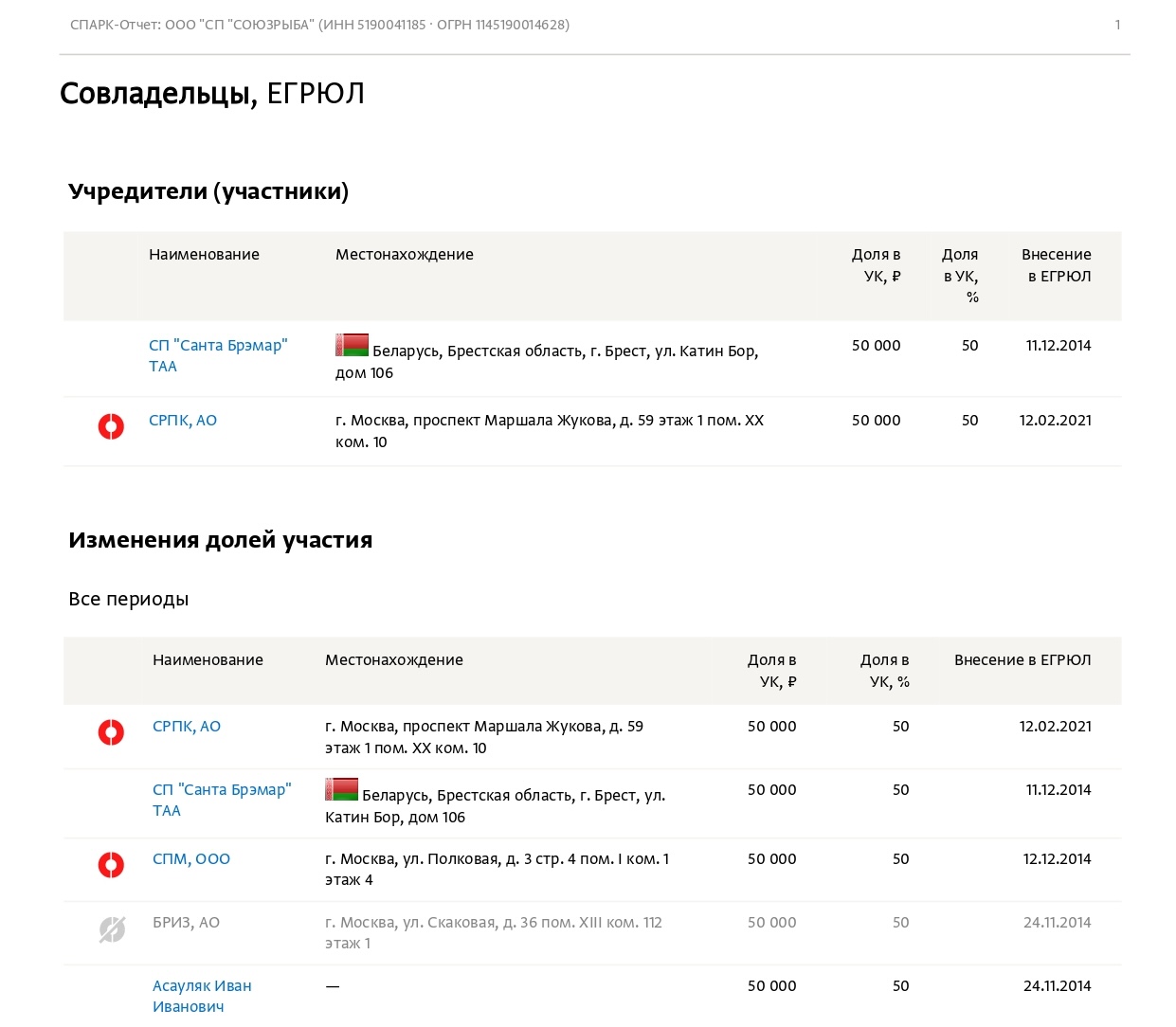Screen dimensions: 1176x1027
Task: Click the address г. Москва, ул. Скаковая for БРИЗ, АО
Action: click(x=494, y=933)
